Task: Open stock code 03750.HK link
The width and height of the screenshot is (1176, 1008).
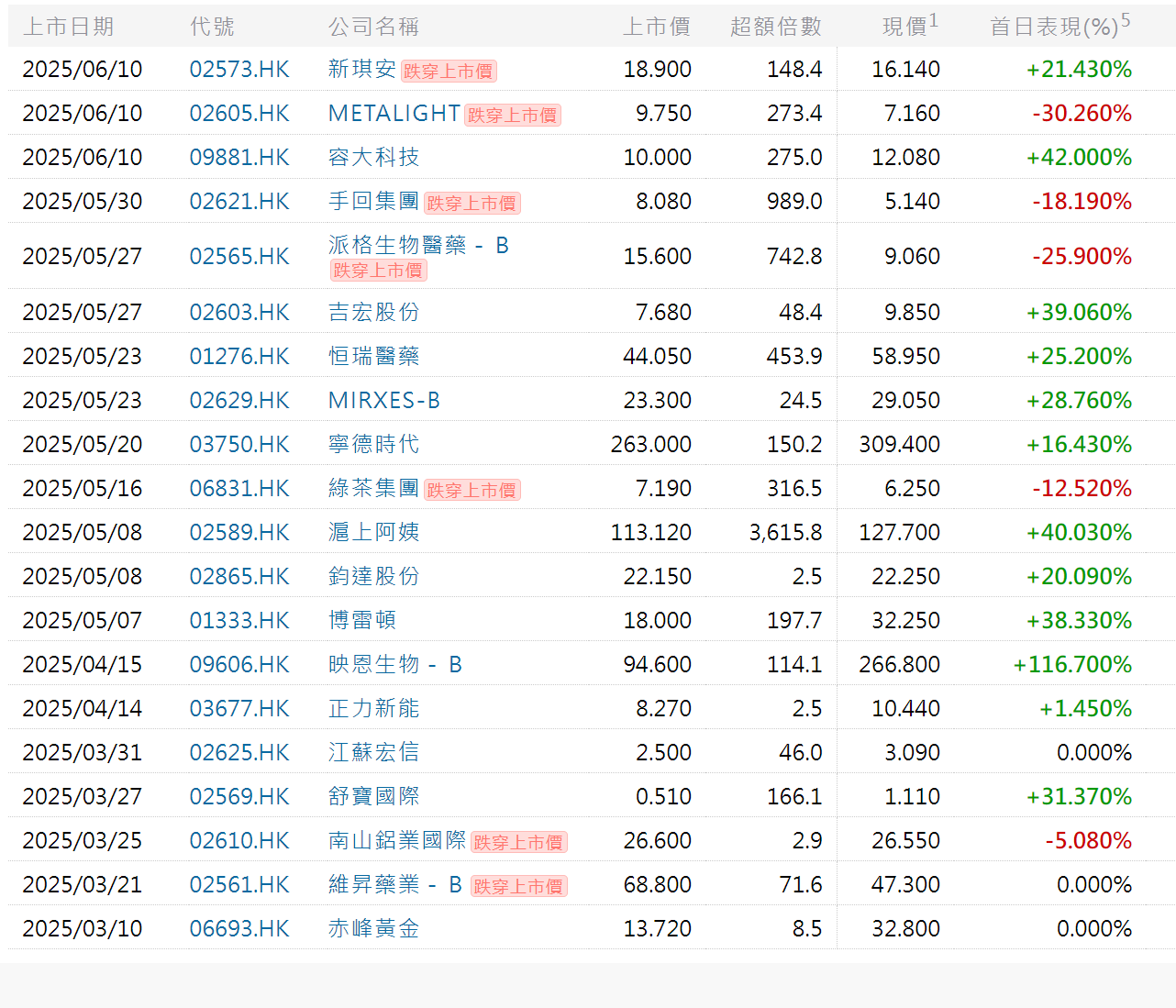Action: point(239,445)
